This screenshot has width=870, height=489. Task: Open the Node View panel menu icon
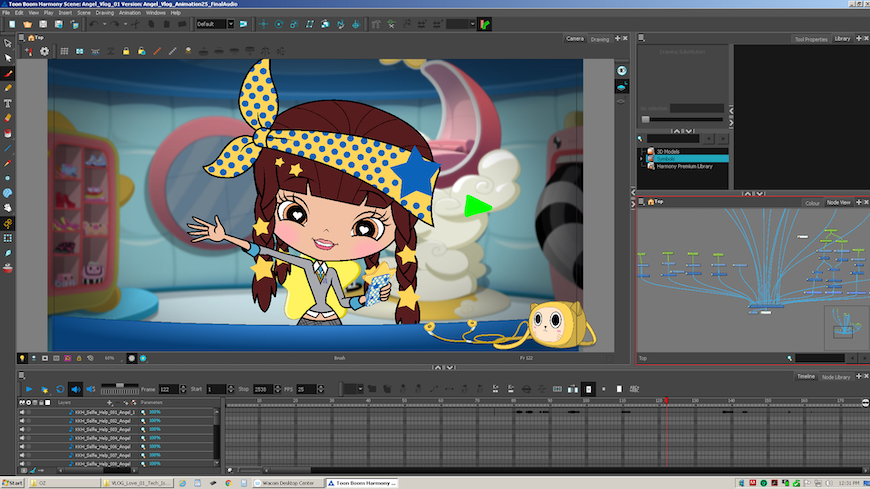click(641, 201)
